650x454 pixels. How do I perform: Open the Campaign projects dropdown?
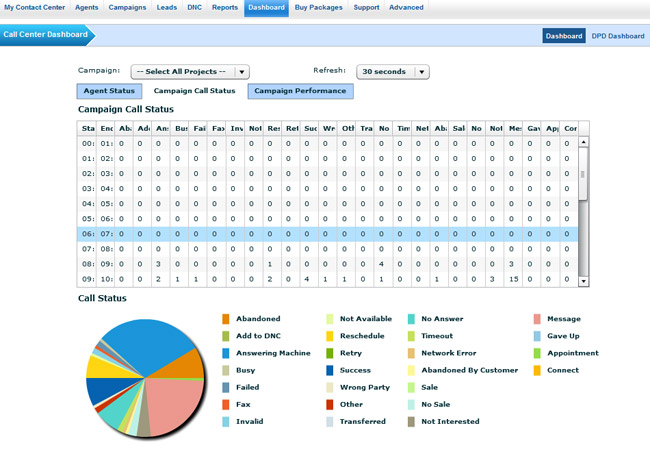coord(190,72)
